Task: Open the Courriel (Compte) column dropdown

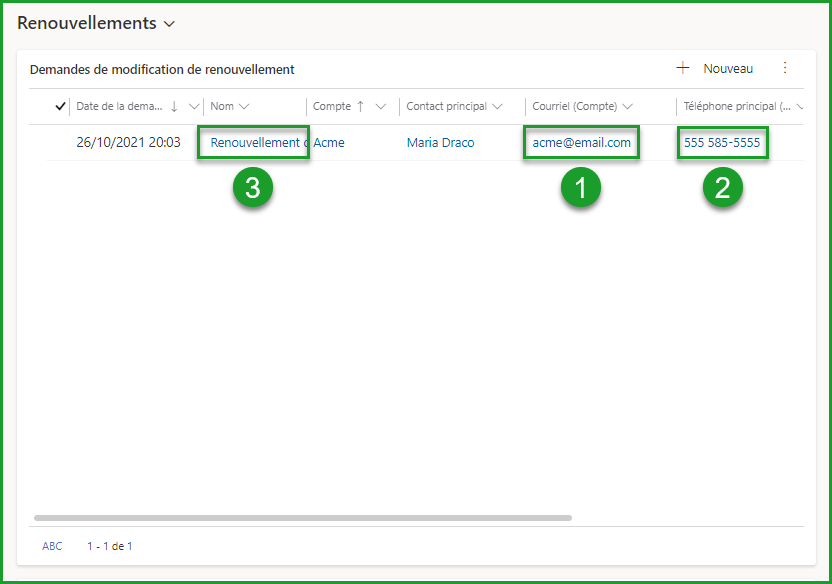Action: coord(627,106)
